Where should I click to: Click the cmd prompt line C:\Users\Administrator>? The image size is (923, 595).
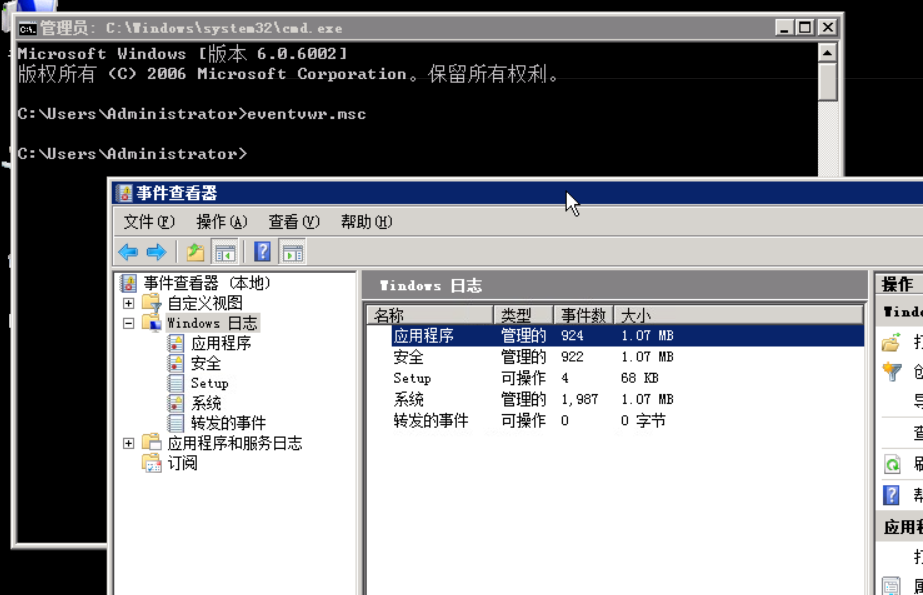coord(132,154)
